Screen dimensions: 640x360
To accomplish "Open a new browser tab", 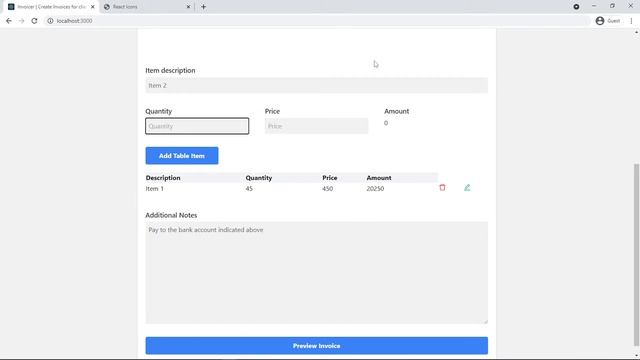I will [x=203, y=7].
